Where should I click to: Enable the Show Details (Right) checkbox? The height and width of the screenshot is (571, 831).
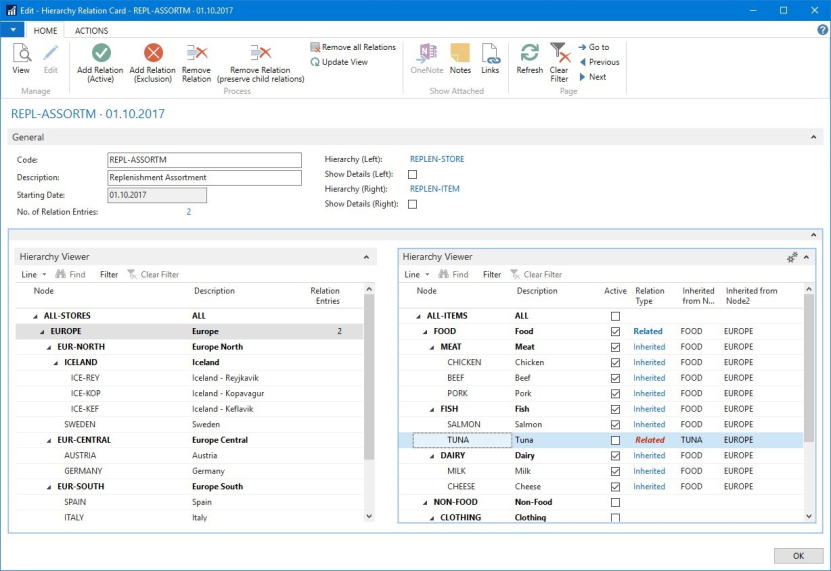[x=412, y=204]
